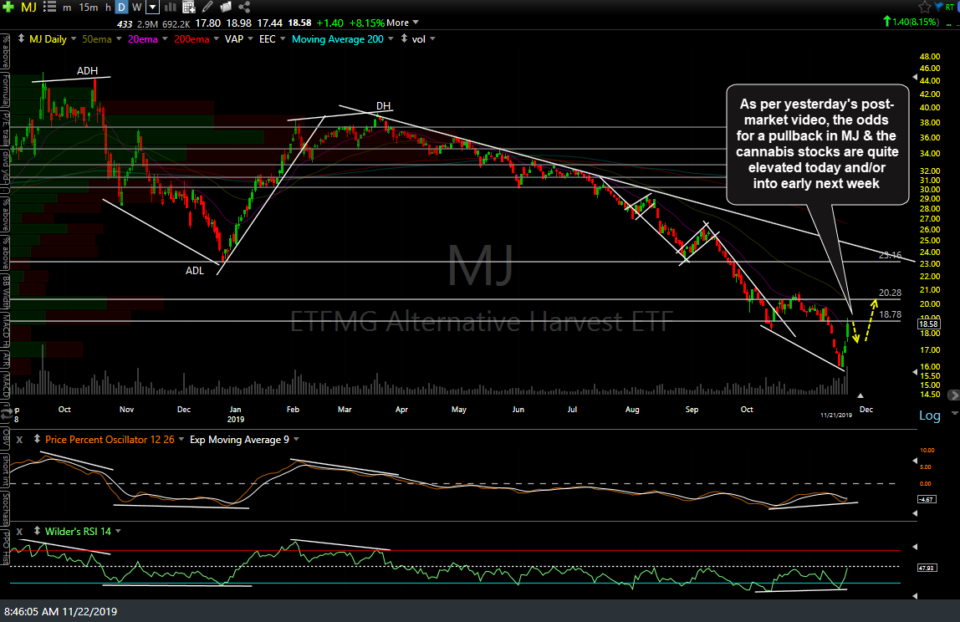Switch to the W weekly timeframe
The height and width of the screenshot is (622, 960).
(x=136, y=8)
